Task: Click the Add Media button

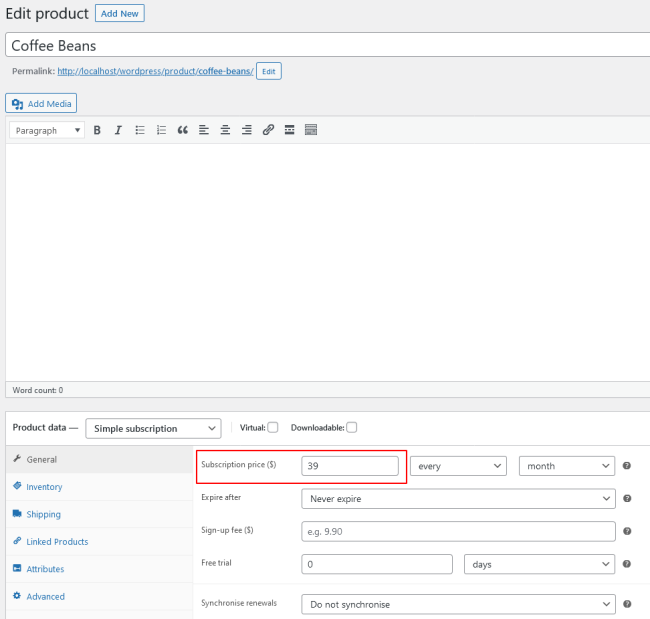Action: 41,103
